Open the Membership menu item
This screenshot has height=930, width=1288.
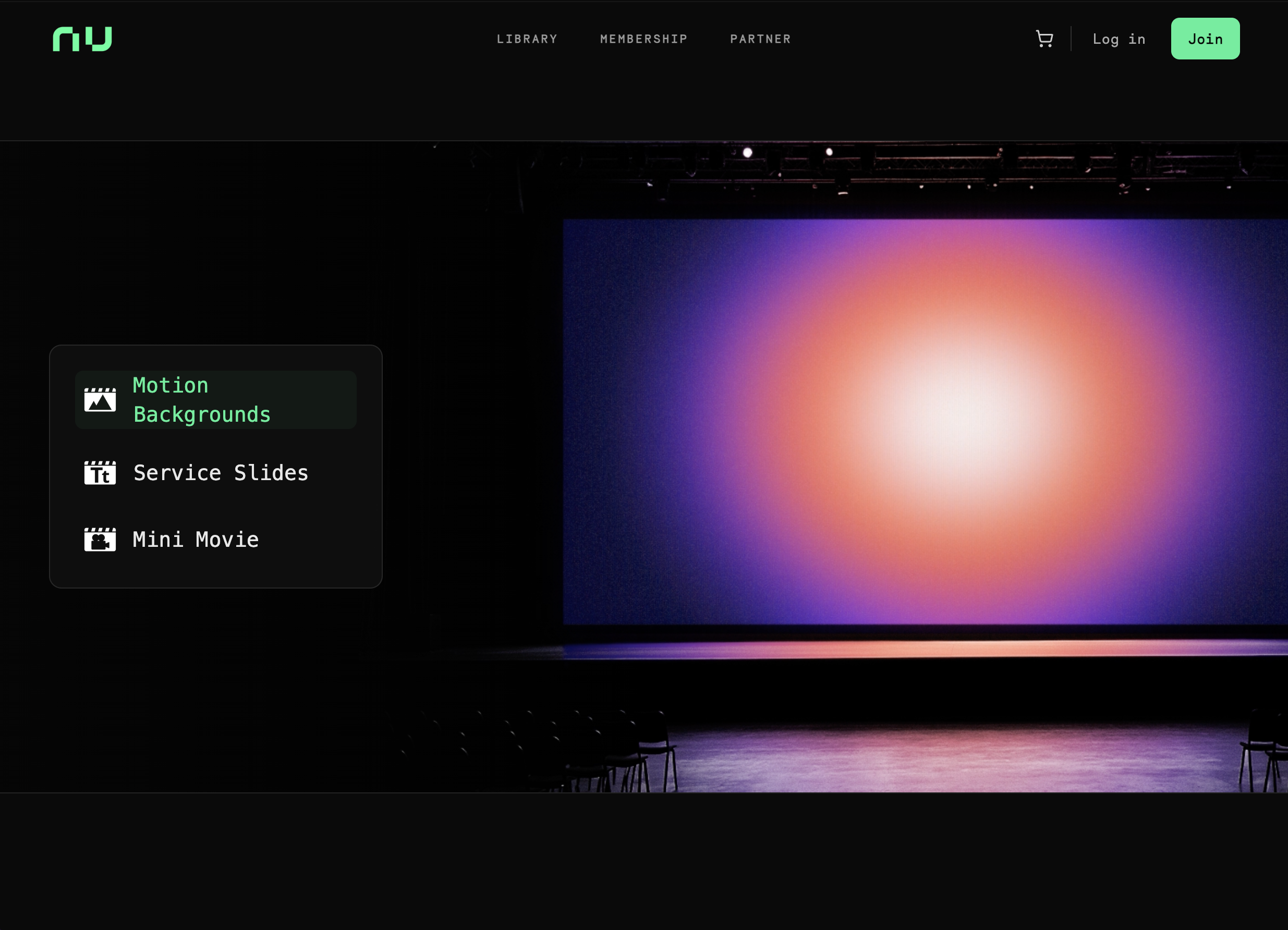(643, 39)
